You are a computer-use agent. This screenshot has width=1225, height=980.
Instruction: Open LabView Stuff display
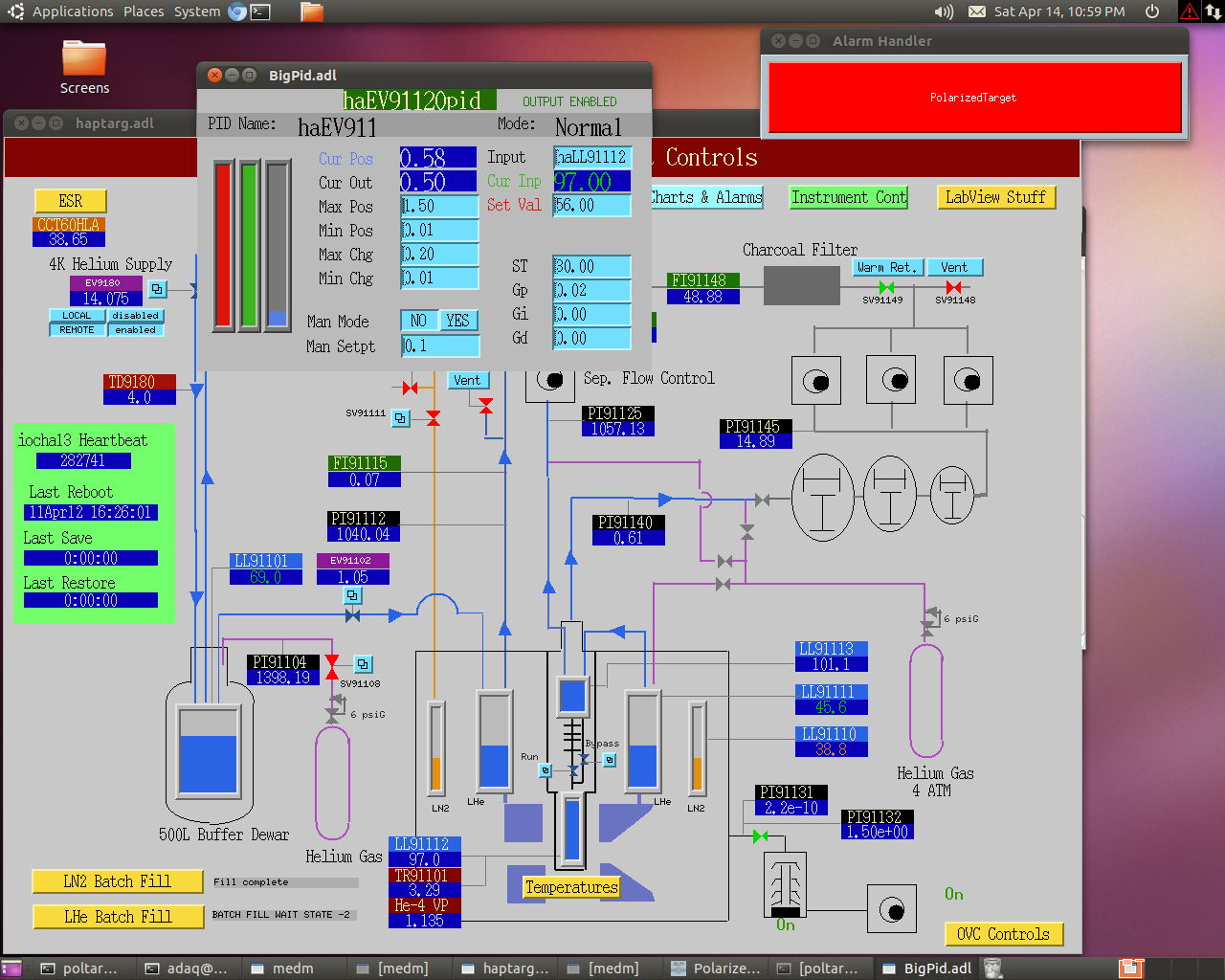[996, 197]
